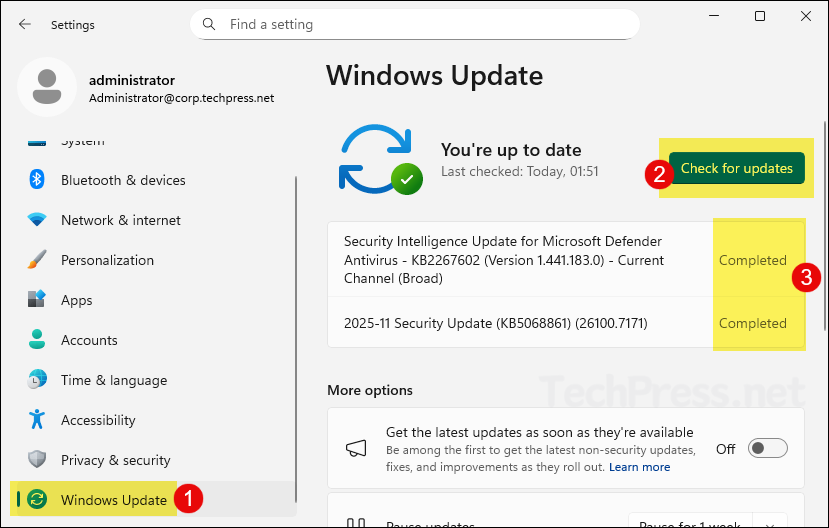Viewport: 829px width, 528px height.
Task: Select Windows Update in sidebar
Action: point(153,499)
